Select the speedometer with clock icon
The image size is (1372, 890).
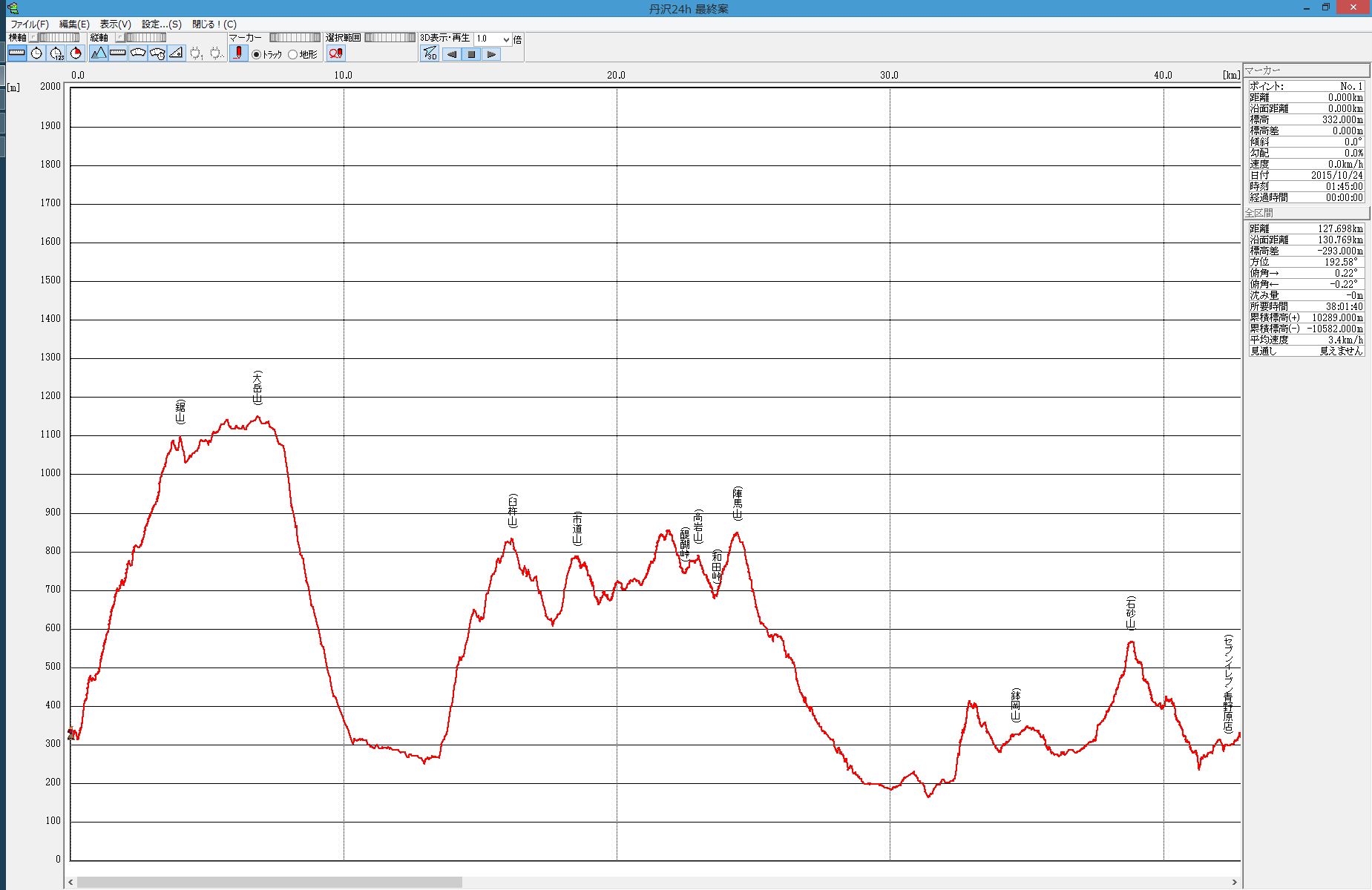click(x=157, y=53)
